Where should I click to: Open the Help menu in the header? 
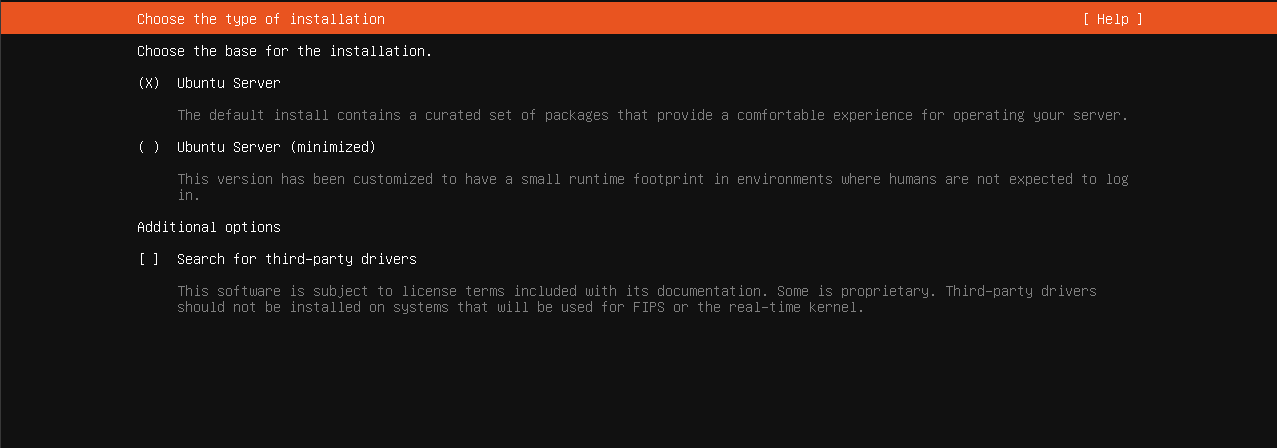[1112, 19]
